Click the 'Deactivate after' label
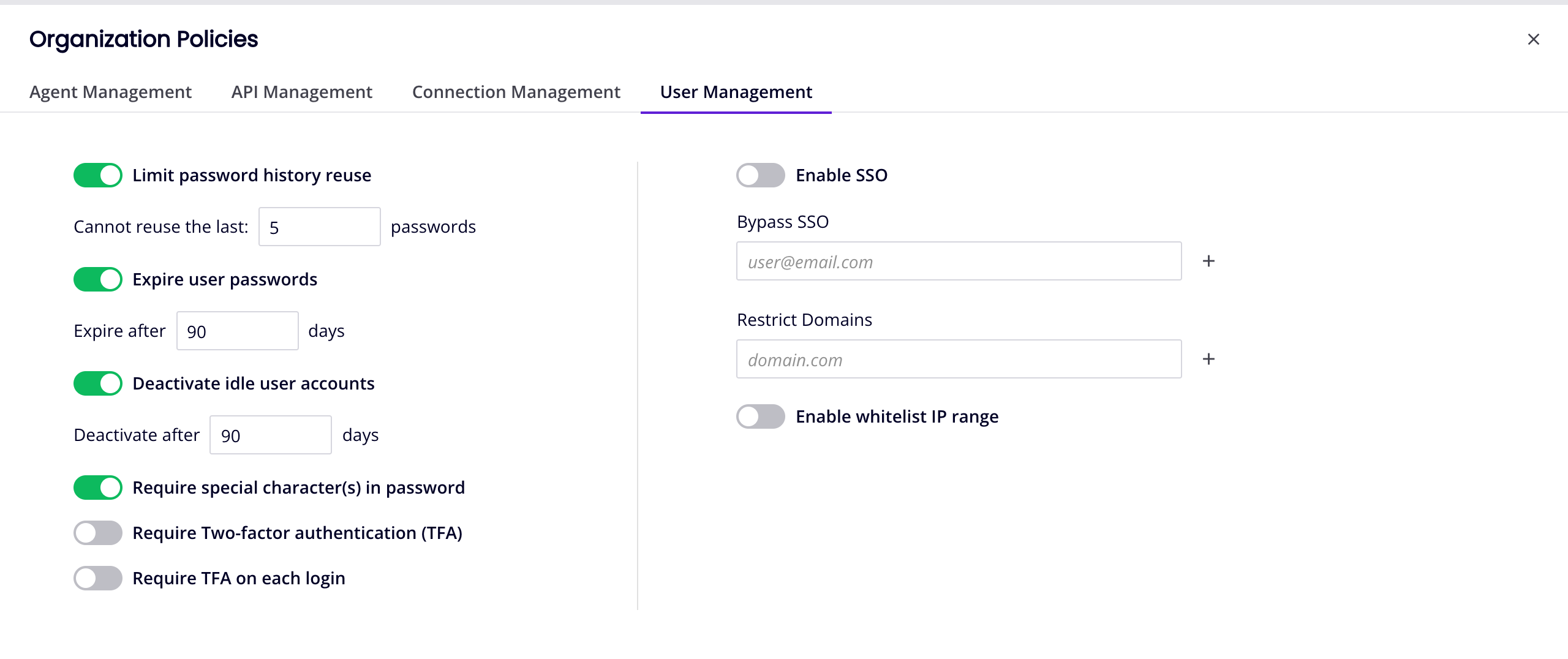This screenshot has height=659, width=1568. point(137,435)
